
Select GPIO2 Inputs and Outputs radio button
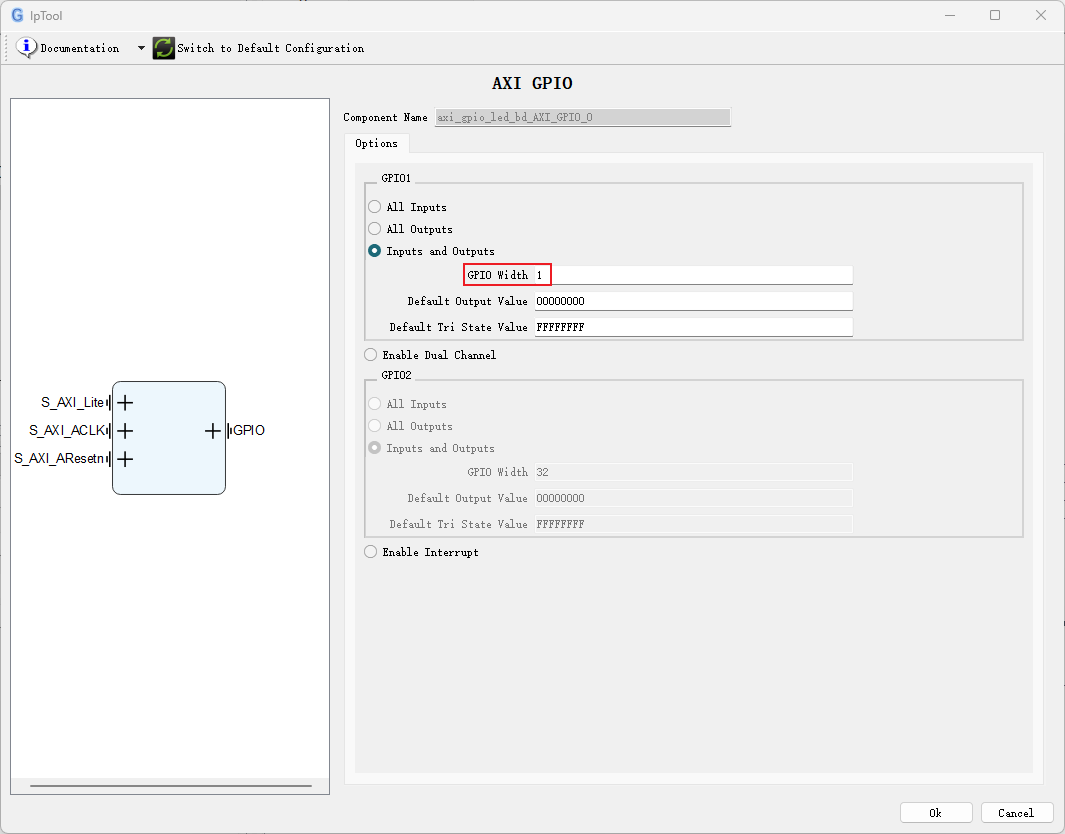(374, 448)
